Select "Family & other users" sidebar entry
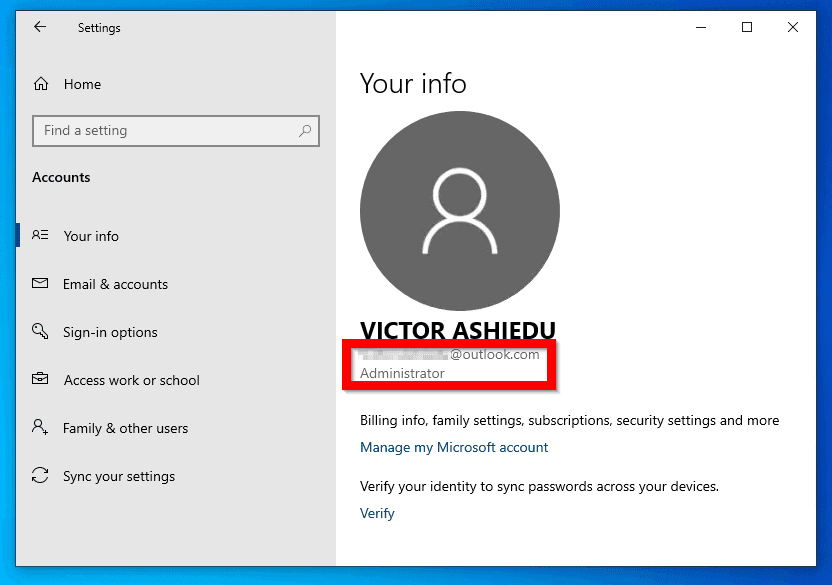This screenshot has width=832, height=585. pos(126,428)
